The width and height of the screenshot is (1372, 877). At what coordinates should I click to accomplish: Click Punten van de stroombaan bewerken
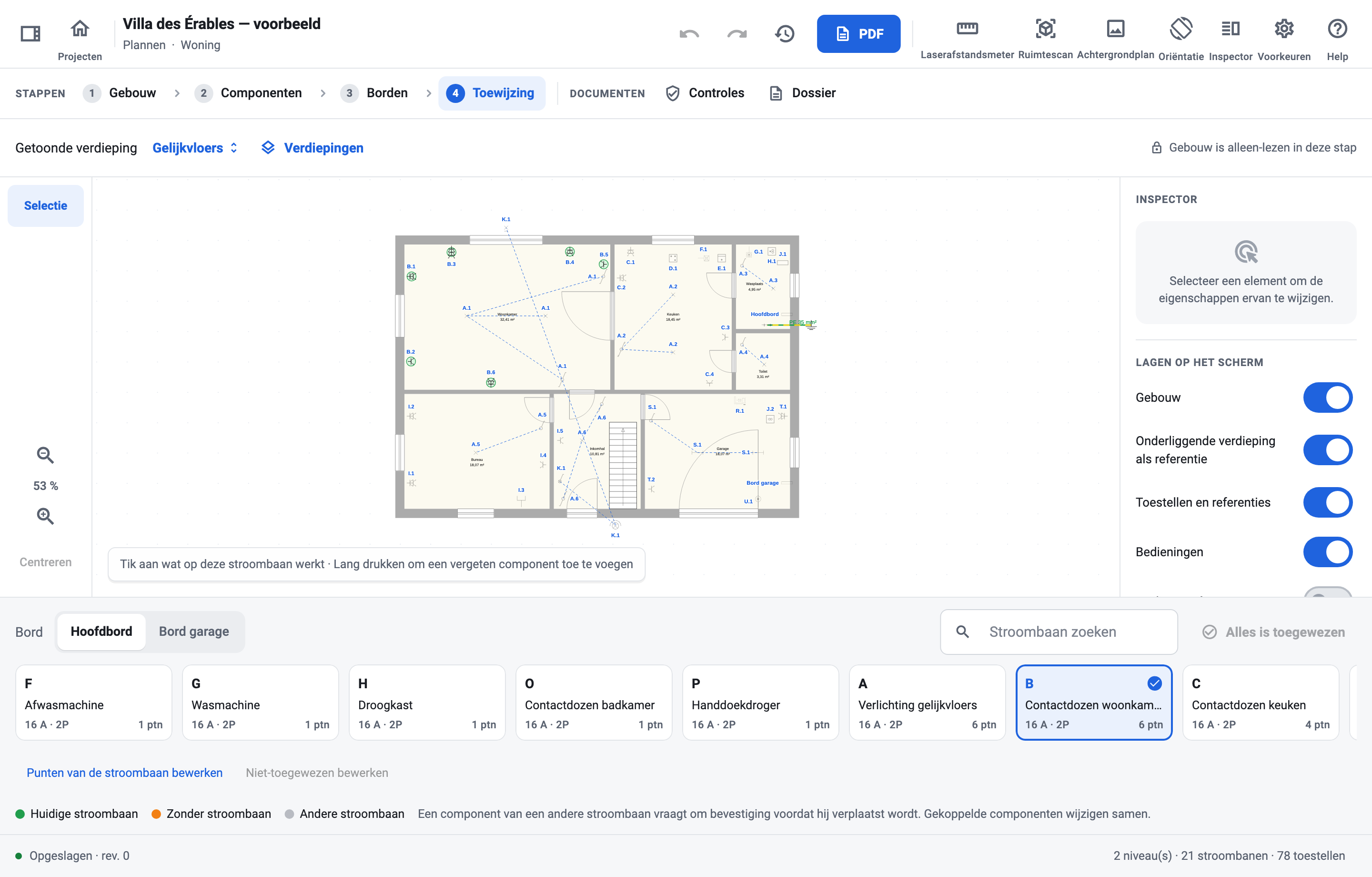pos(124,773)
